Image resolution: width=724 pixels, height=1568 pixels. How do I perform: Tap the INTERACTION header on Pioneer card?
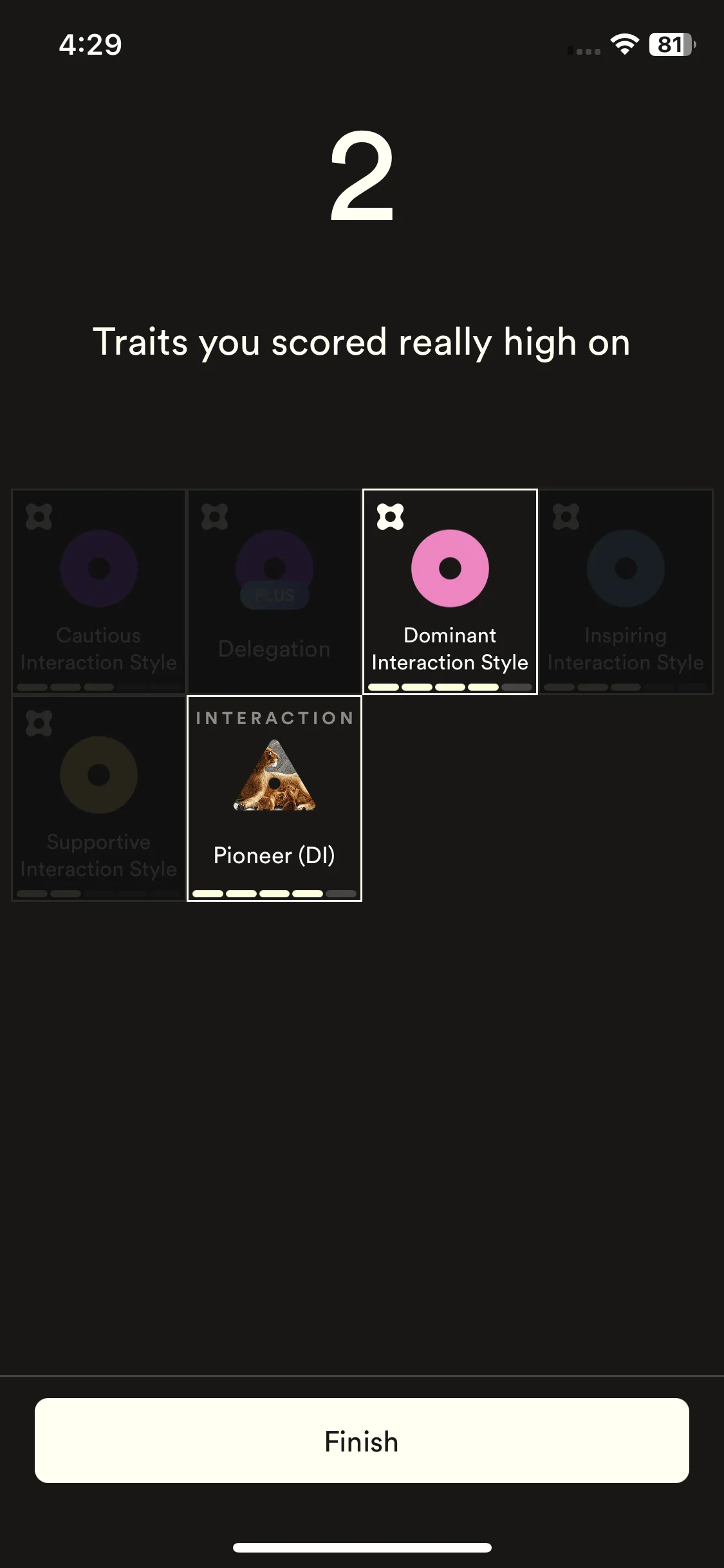275,718
